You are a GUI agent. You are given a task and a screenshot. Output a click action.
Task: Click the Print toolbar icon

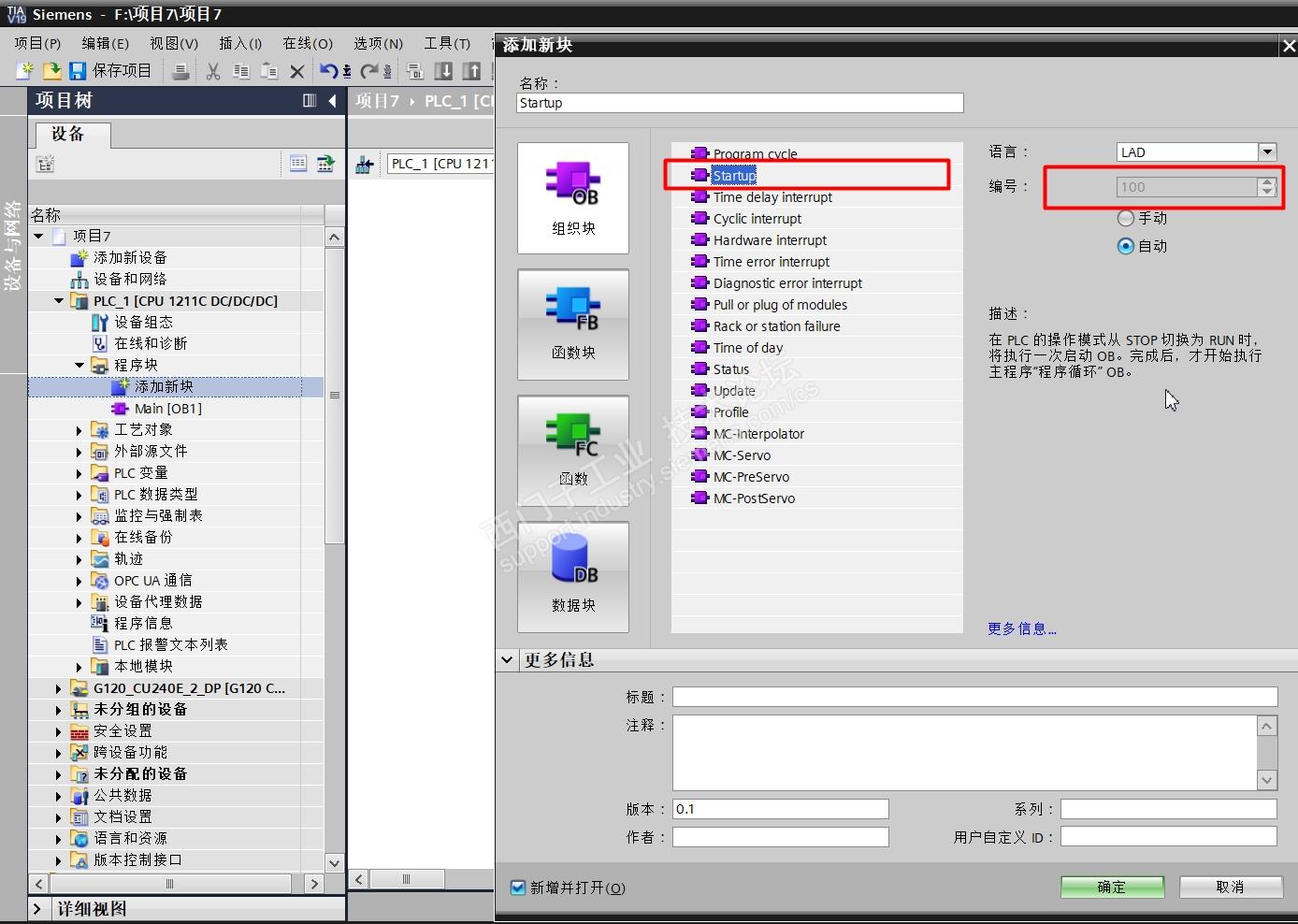tap(180, 71)
